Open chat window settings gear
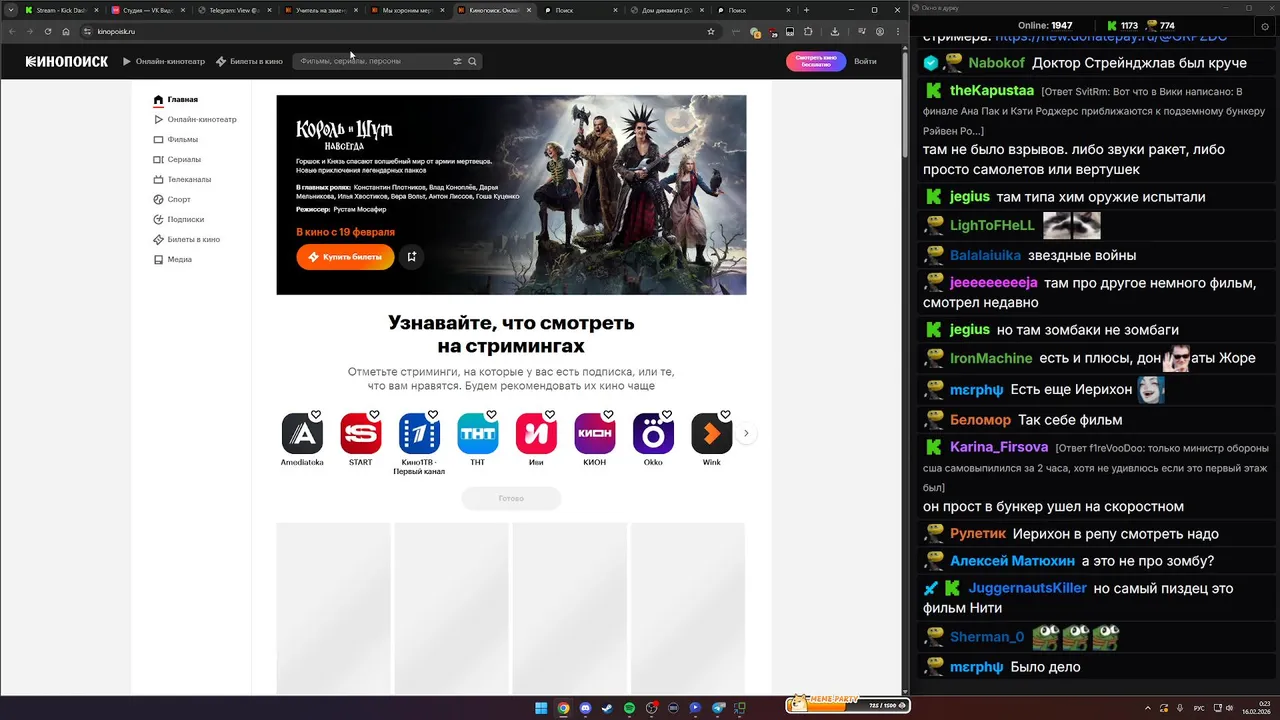This screenshot has width=1280, height=720. (x=1265, y=27)
